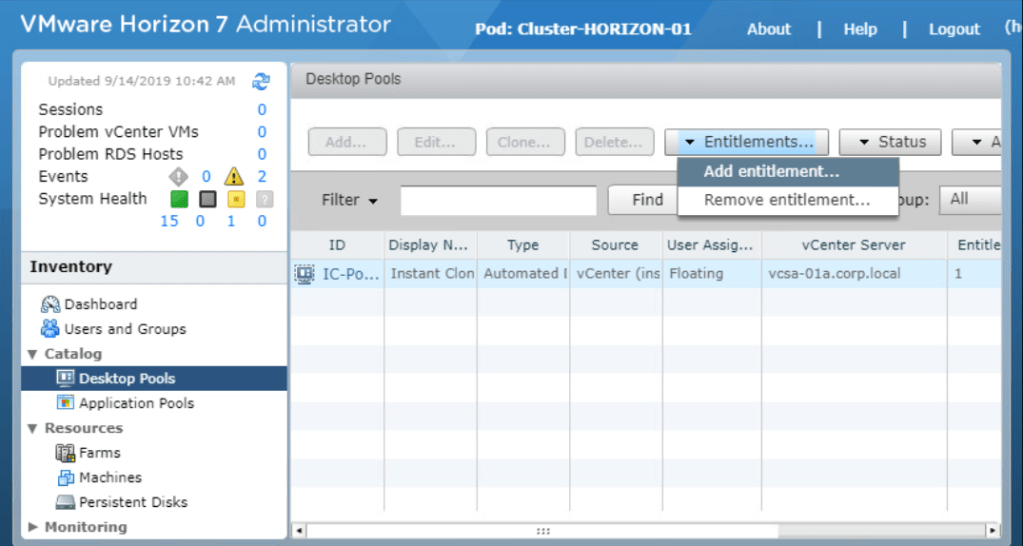This screenshot has width=1023, height=546.
Task: Open the Status dropdown button
Action: (x=891, y=142)
